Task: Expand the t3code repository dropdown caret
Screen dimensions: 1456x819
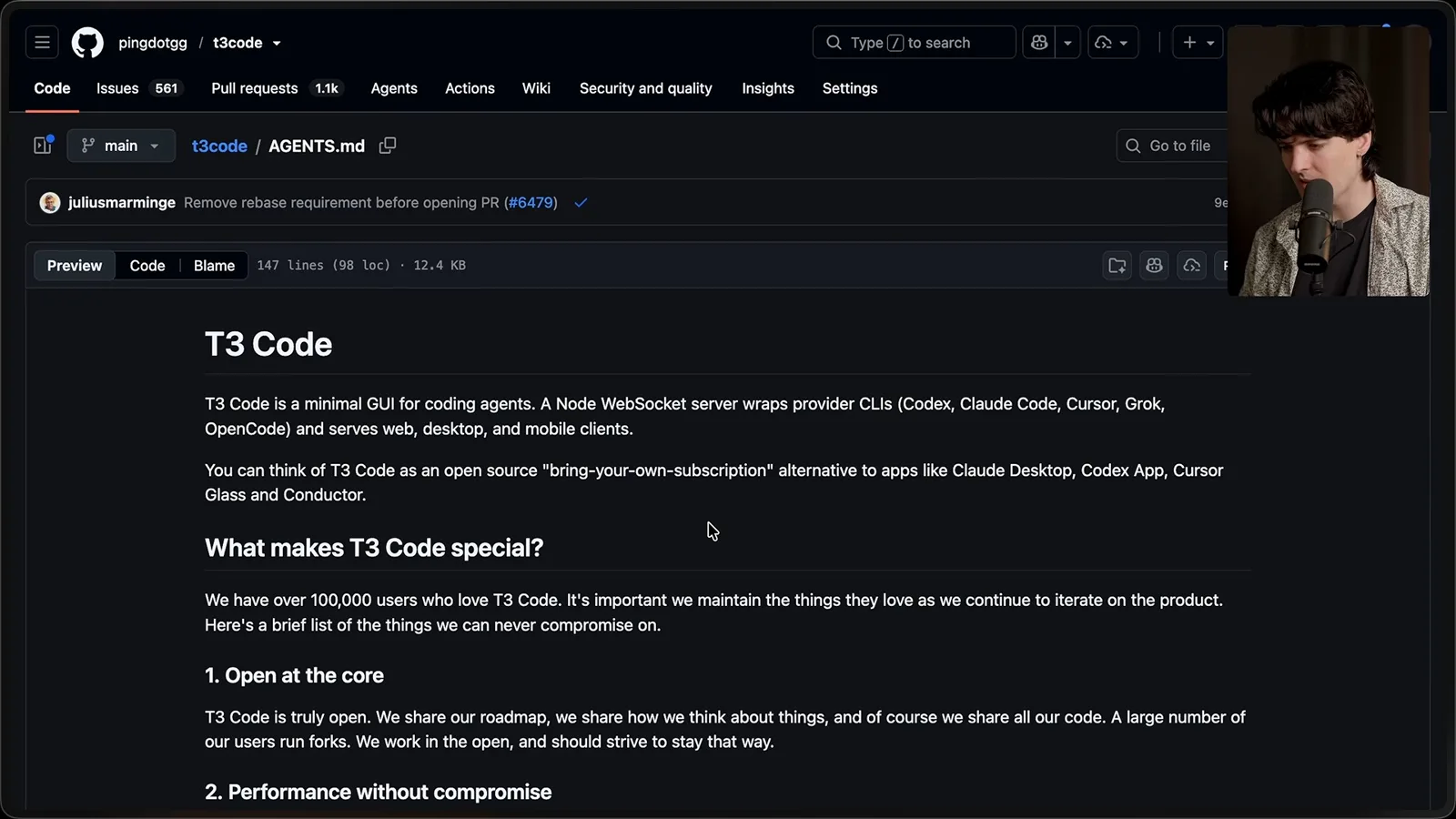Action: click(x=277, y=44)
